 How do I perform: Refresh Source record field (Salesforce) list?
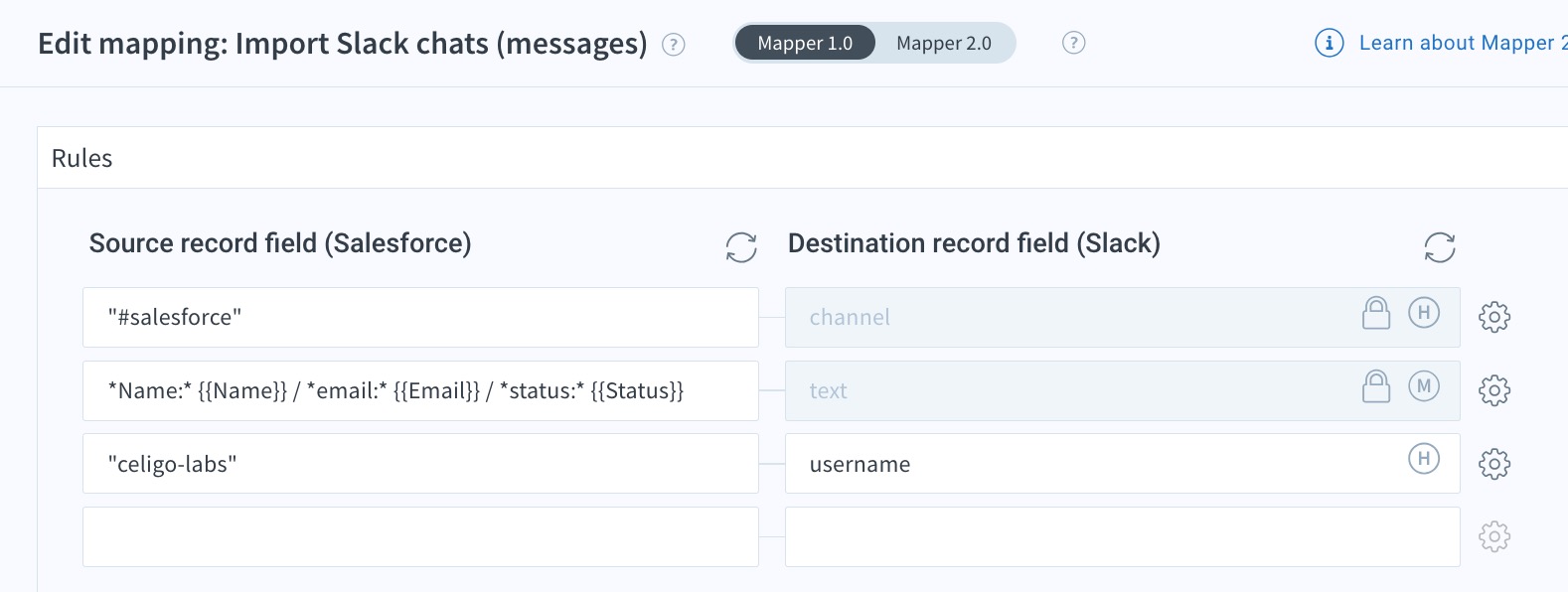(741, 247)
